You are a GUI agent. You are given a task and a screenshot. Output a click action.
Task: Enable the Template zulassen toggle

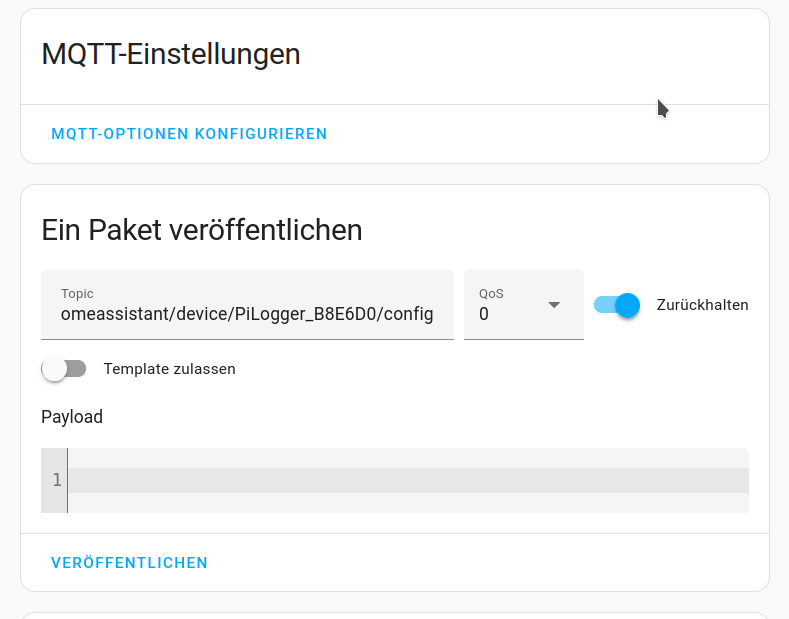tap(64, 369)
